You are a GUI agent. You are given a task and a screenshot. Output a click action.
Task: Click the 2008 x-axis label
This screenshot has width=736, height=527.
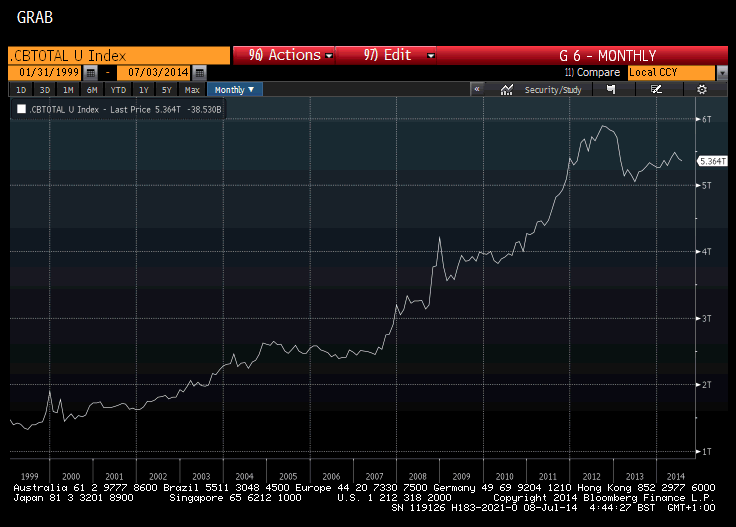pos(418,476)
